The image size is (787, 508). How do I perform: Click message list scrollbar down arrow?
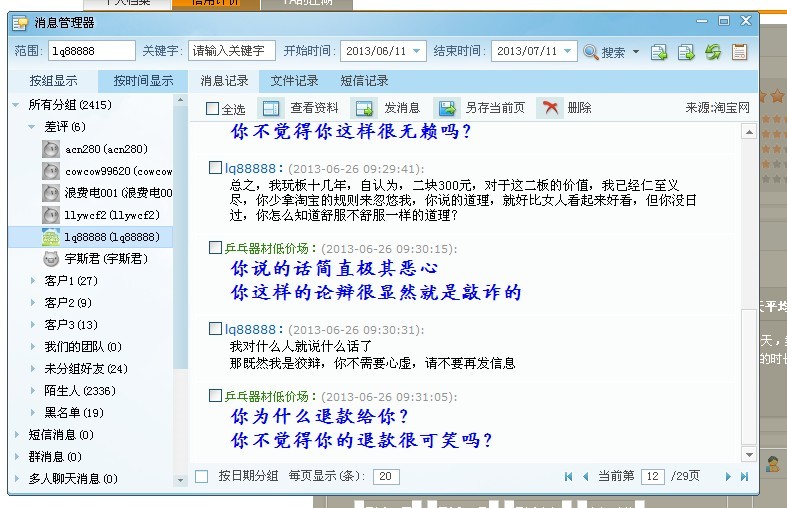pyautogui.click(x=749, y=455)
